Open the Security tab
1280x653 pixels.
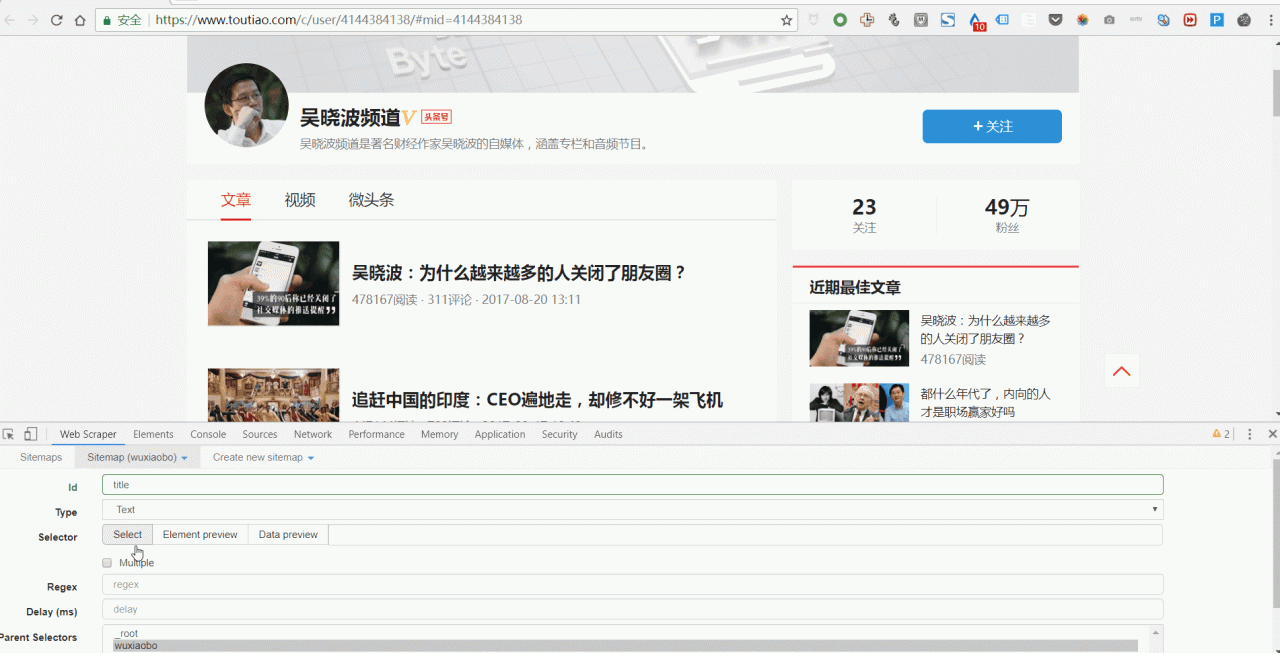tap(559, 434)
